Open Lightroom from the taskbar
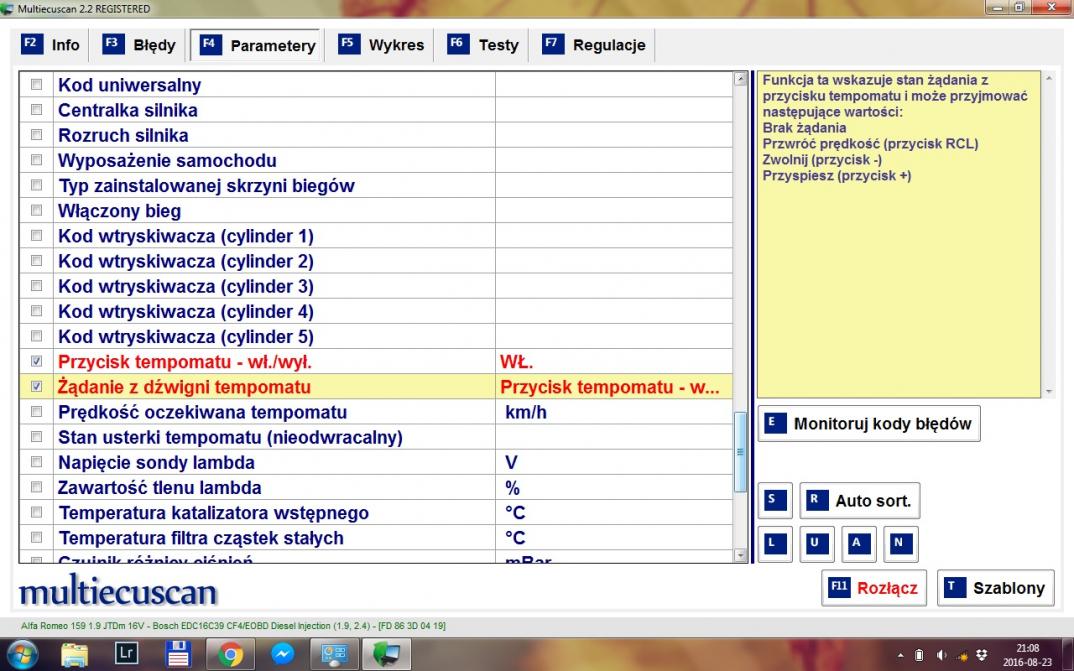The width and height of the screenshot is (1074, 671). tap(127, 654)
